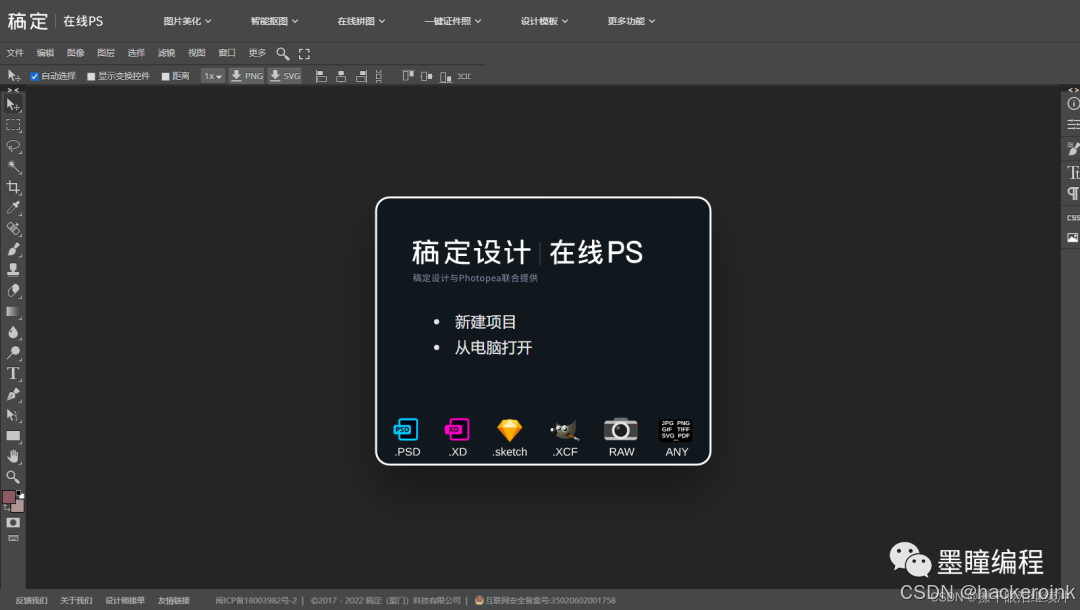Viewport: 1080px width, 610px height.
Task: Expand the 更多功能 dropdown menu
Action: point(631,21)
